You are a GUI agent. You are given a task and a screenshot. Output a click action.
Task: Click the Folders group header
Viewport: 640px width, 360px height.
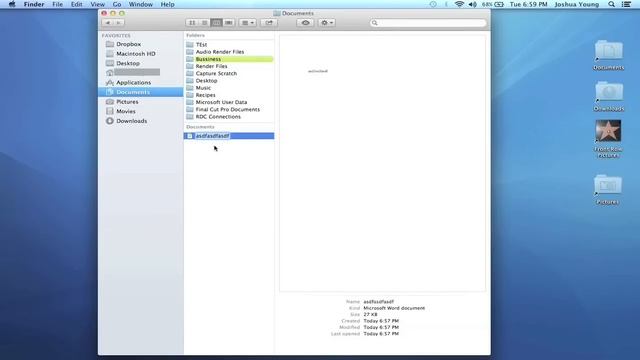(x=195, y=36)
